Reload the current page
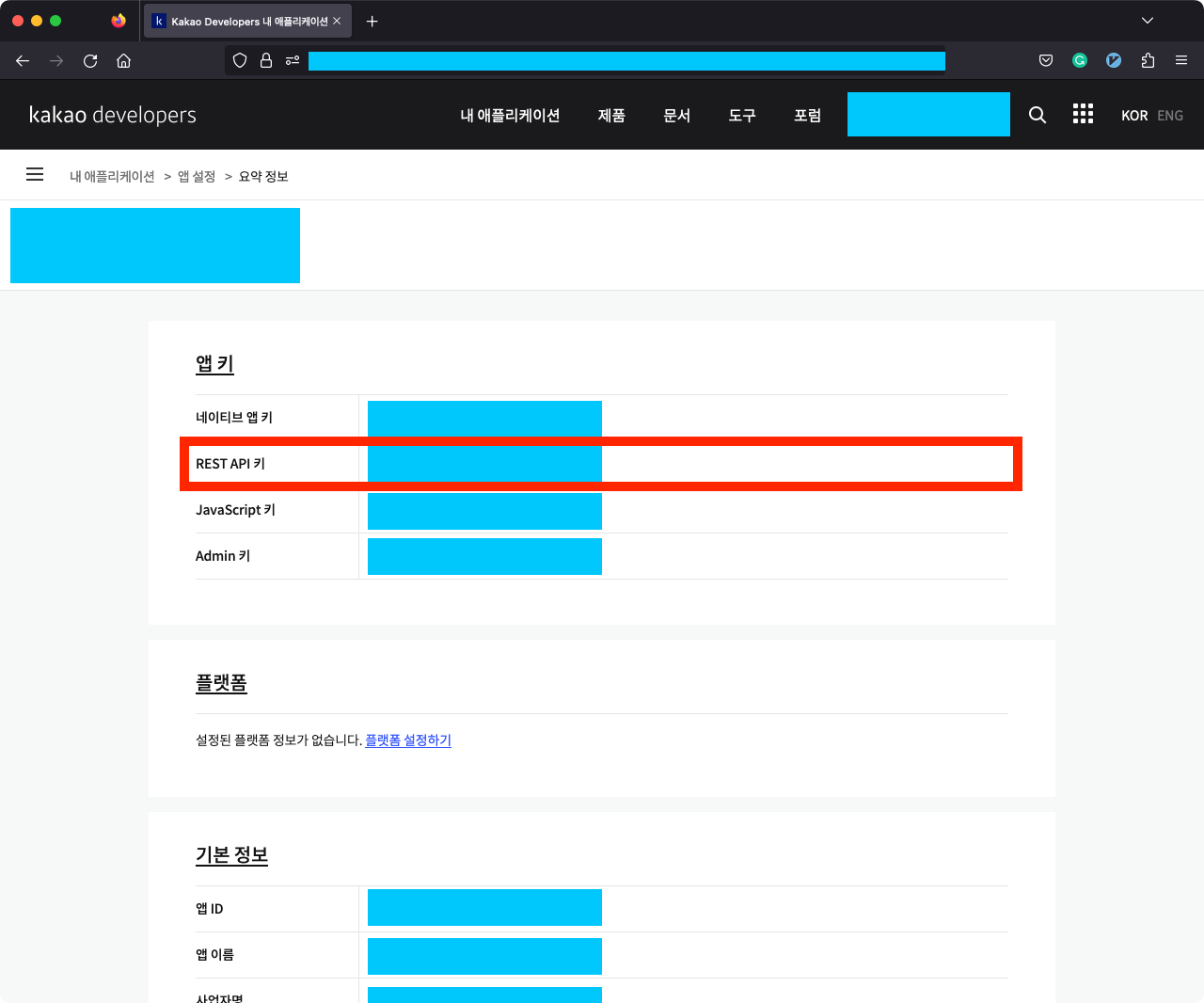 (90, 60)
